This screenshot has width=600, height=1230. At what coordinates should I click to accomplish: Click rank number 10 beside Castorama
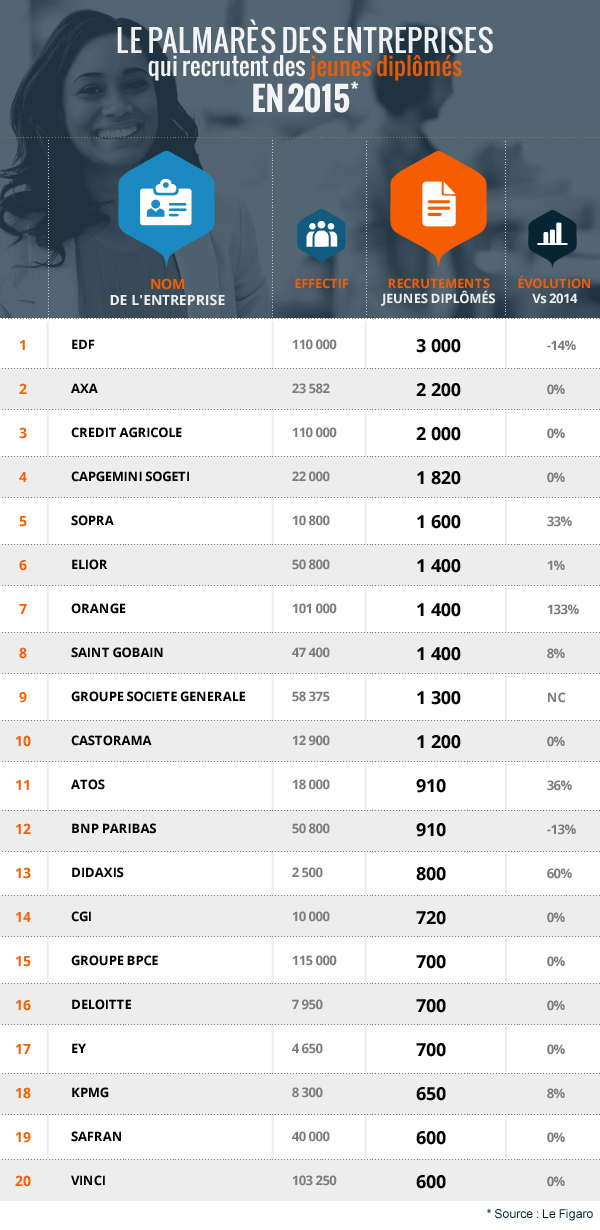click(x=24, y=741)
